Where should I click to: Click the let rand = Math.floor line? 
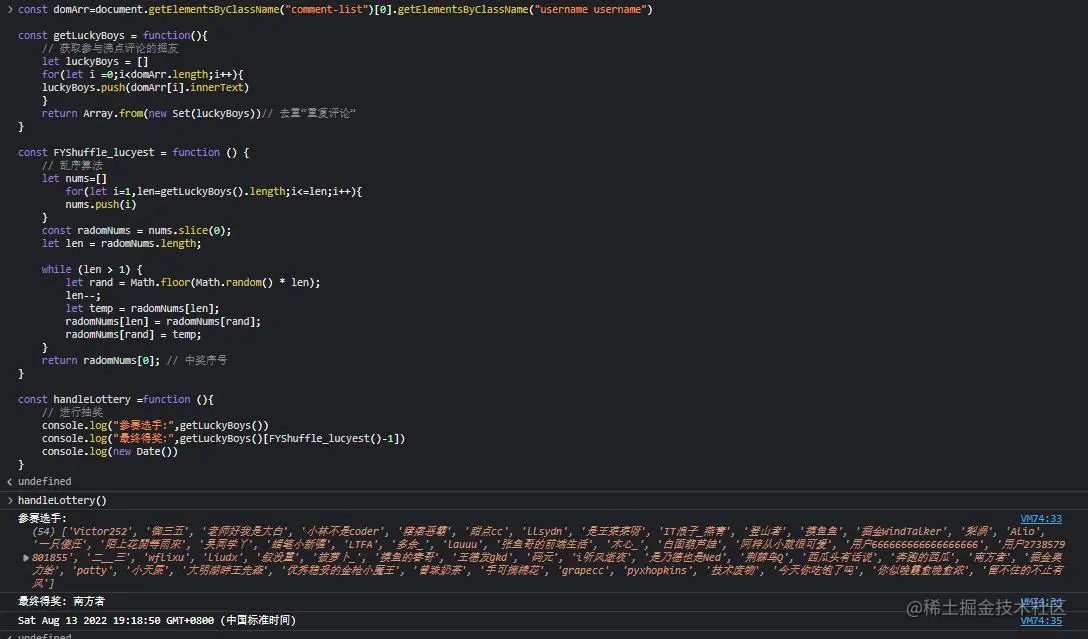coord(193,282)
